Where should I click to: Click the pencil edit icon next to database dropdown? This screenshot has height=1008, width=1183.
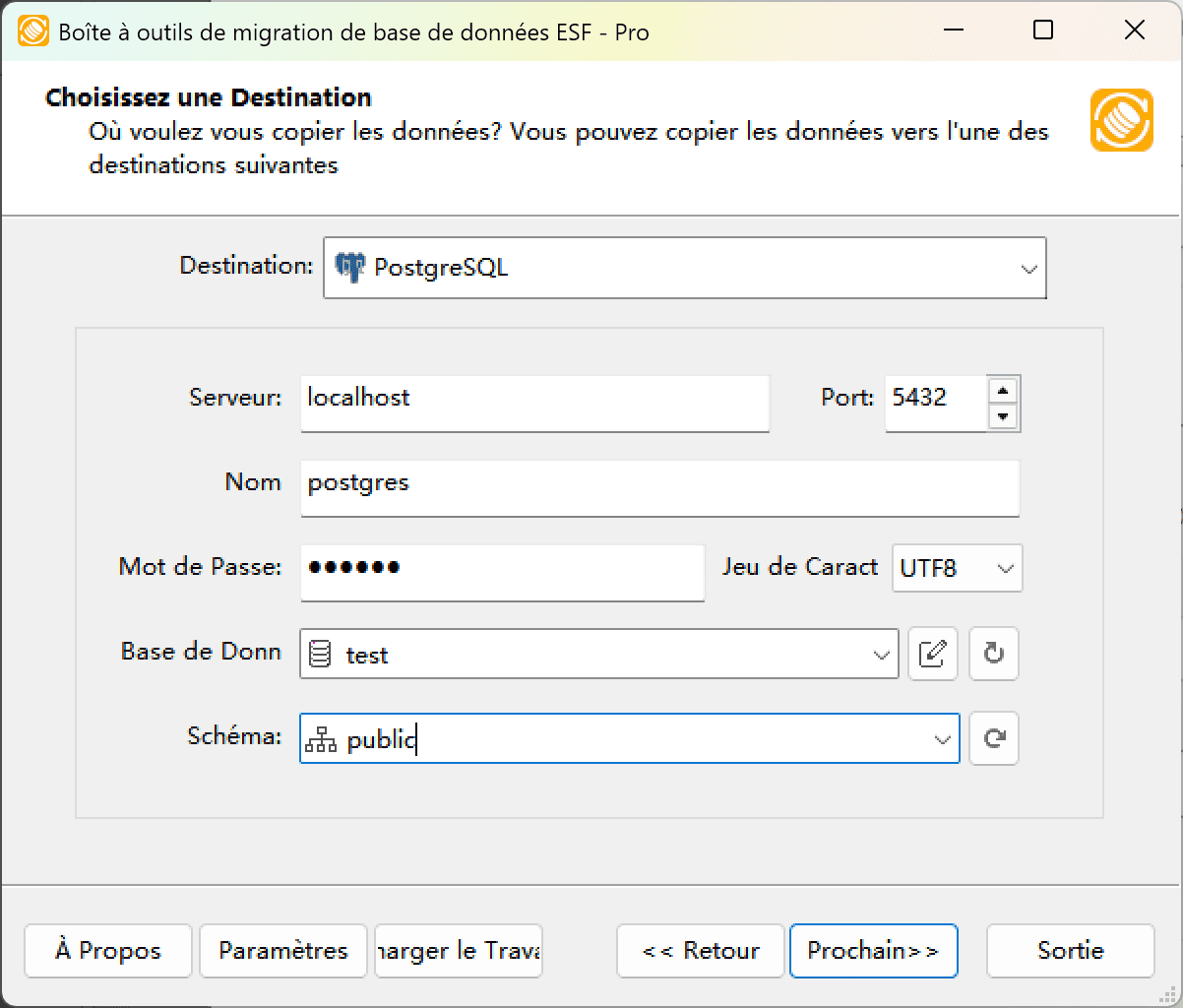[932, 654]
